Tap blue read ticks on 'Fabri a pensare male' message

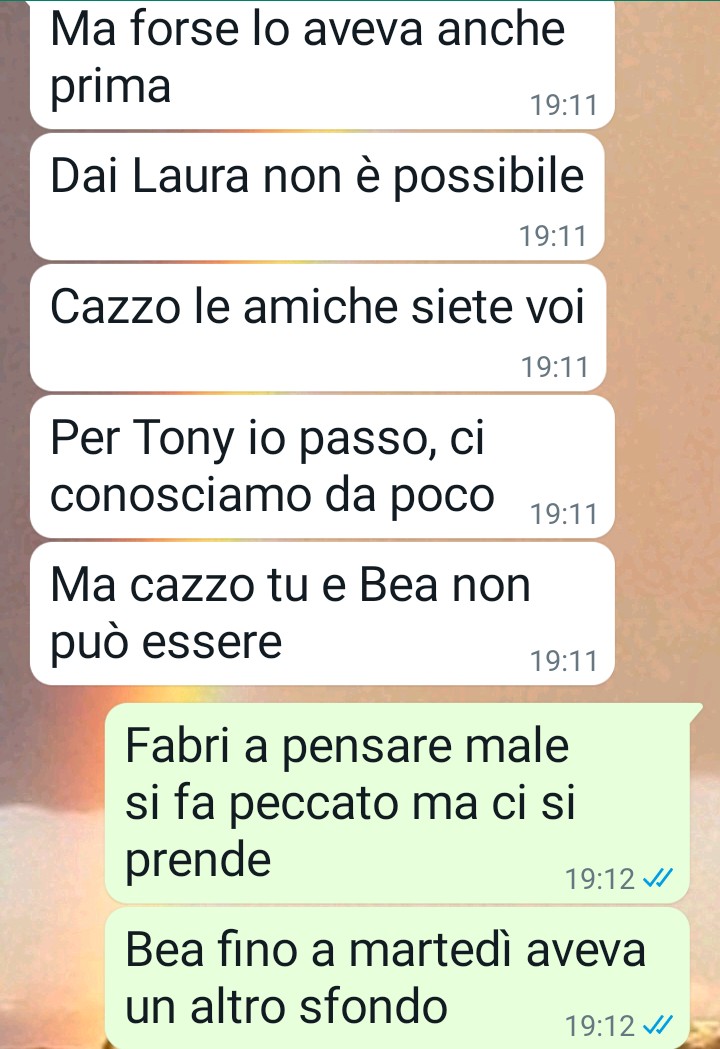click(x=657, y=878)
